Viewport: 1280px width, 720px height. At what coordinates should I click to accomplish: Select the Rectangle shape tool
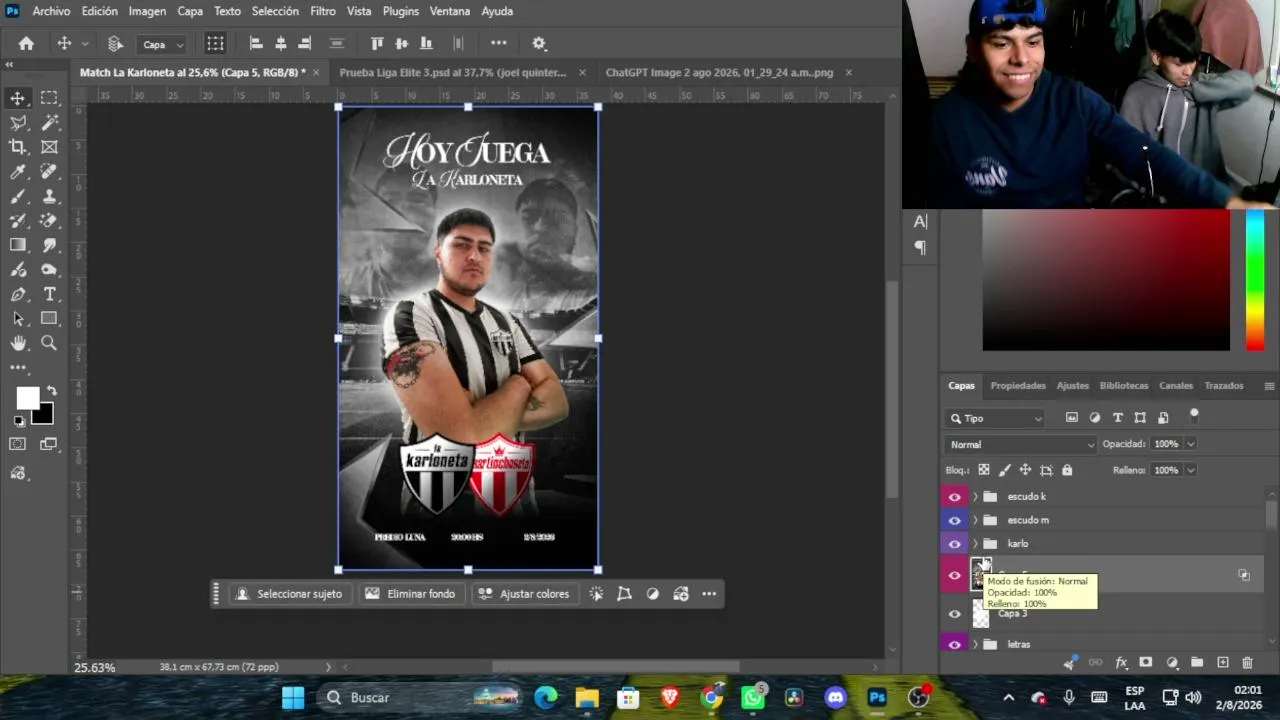[49, 319]
